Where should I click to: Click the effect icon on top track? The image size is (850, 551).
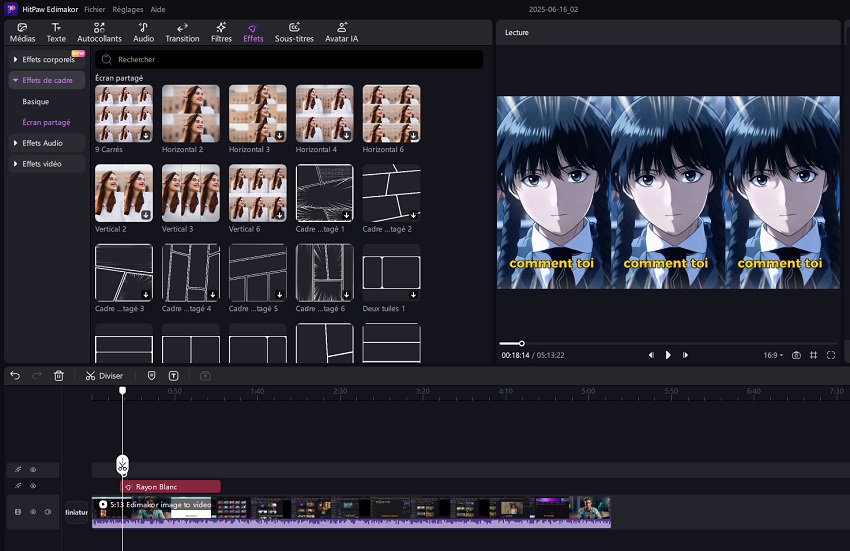tap(18, 470)
